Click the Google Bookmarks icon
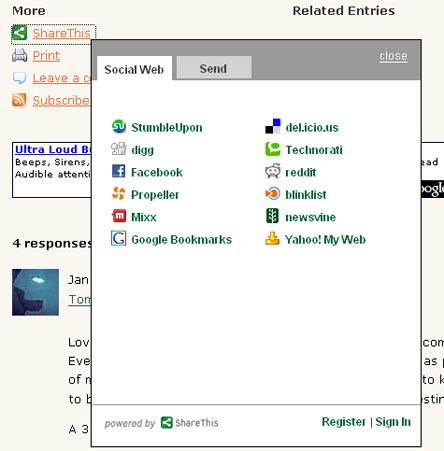 [x=118, y=239]
